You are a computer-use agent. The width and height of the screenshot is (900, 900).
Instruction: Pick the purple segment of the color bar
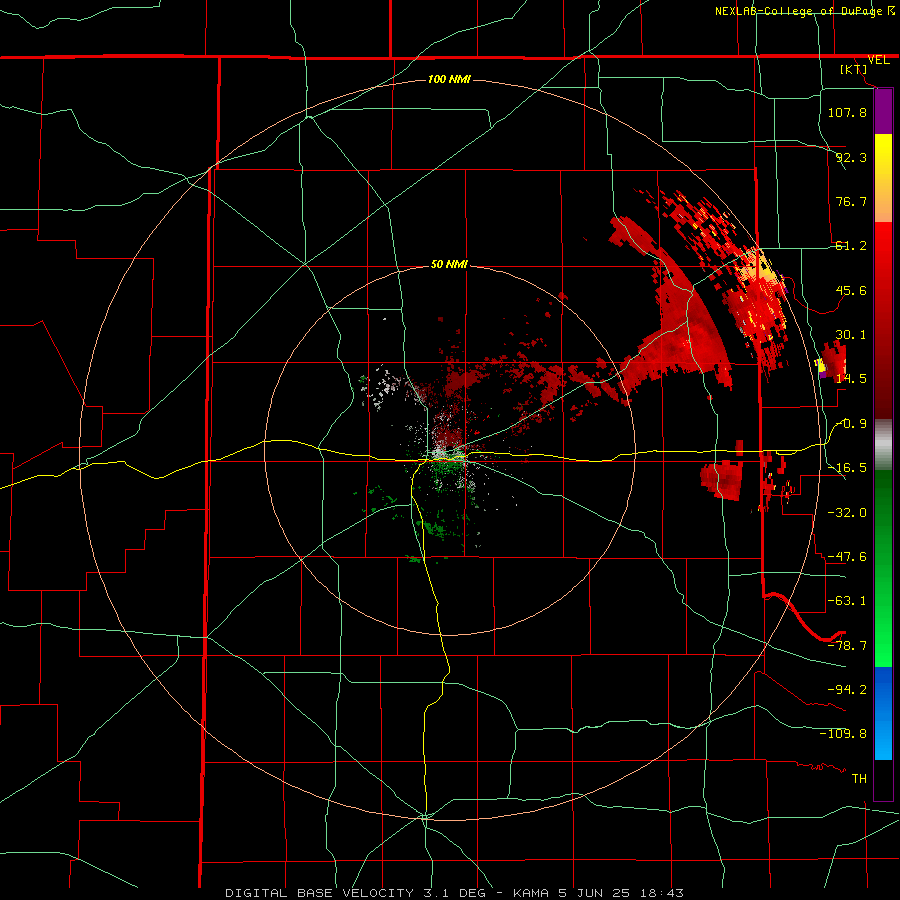(883, 111)
